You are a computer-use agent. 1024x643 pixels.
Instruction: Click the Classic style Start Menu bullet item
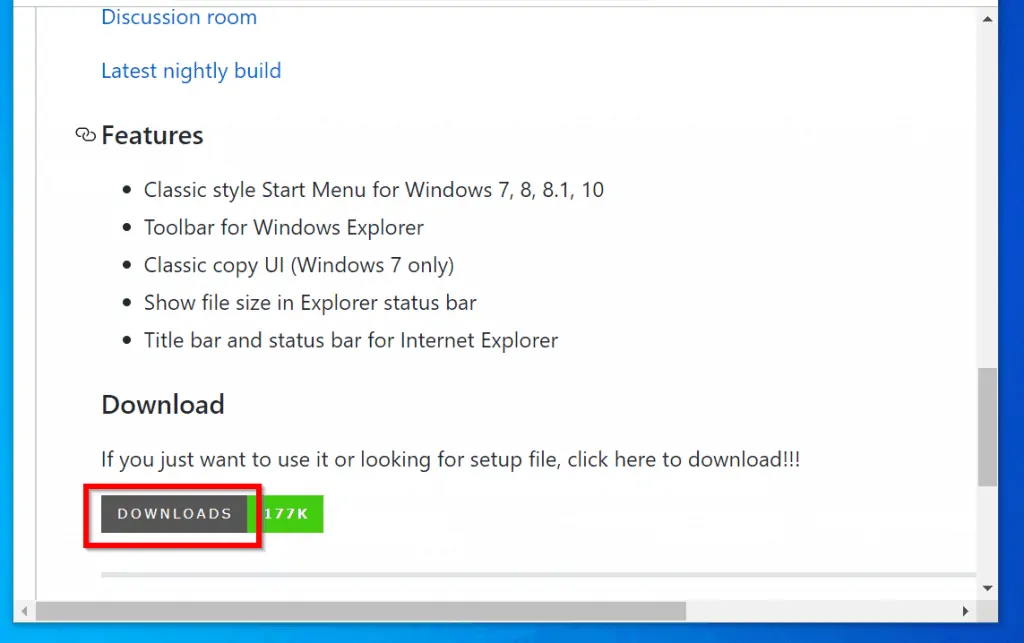[373, 189]
